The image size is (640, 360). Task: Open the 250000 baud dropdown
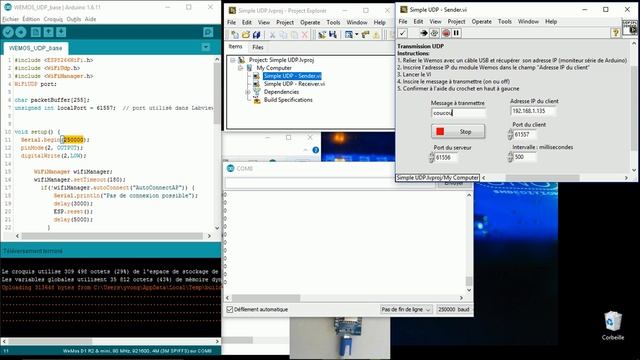pos(454,310)
